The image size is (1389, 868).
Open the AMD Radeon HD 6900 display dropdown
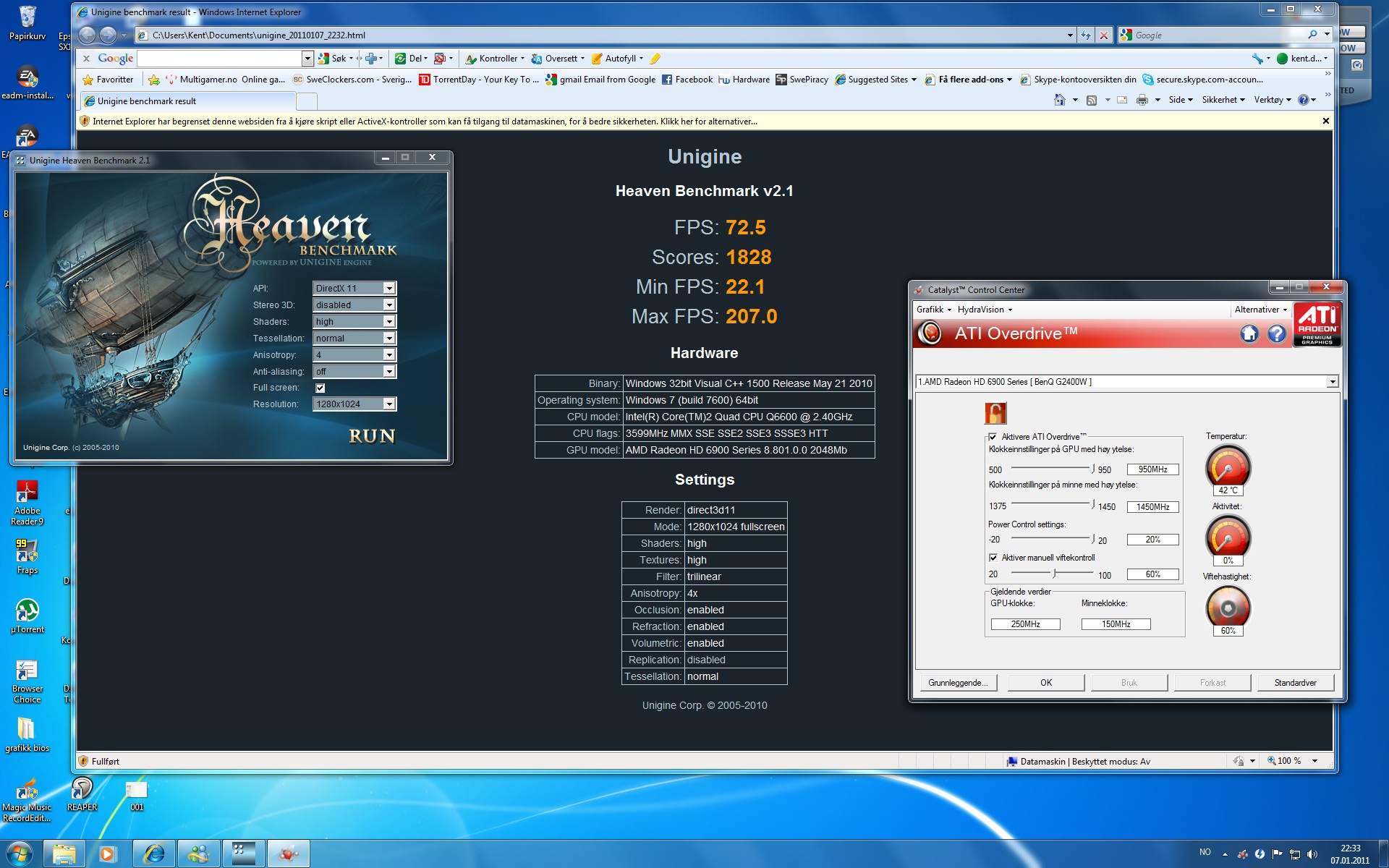point(1127,382)
